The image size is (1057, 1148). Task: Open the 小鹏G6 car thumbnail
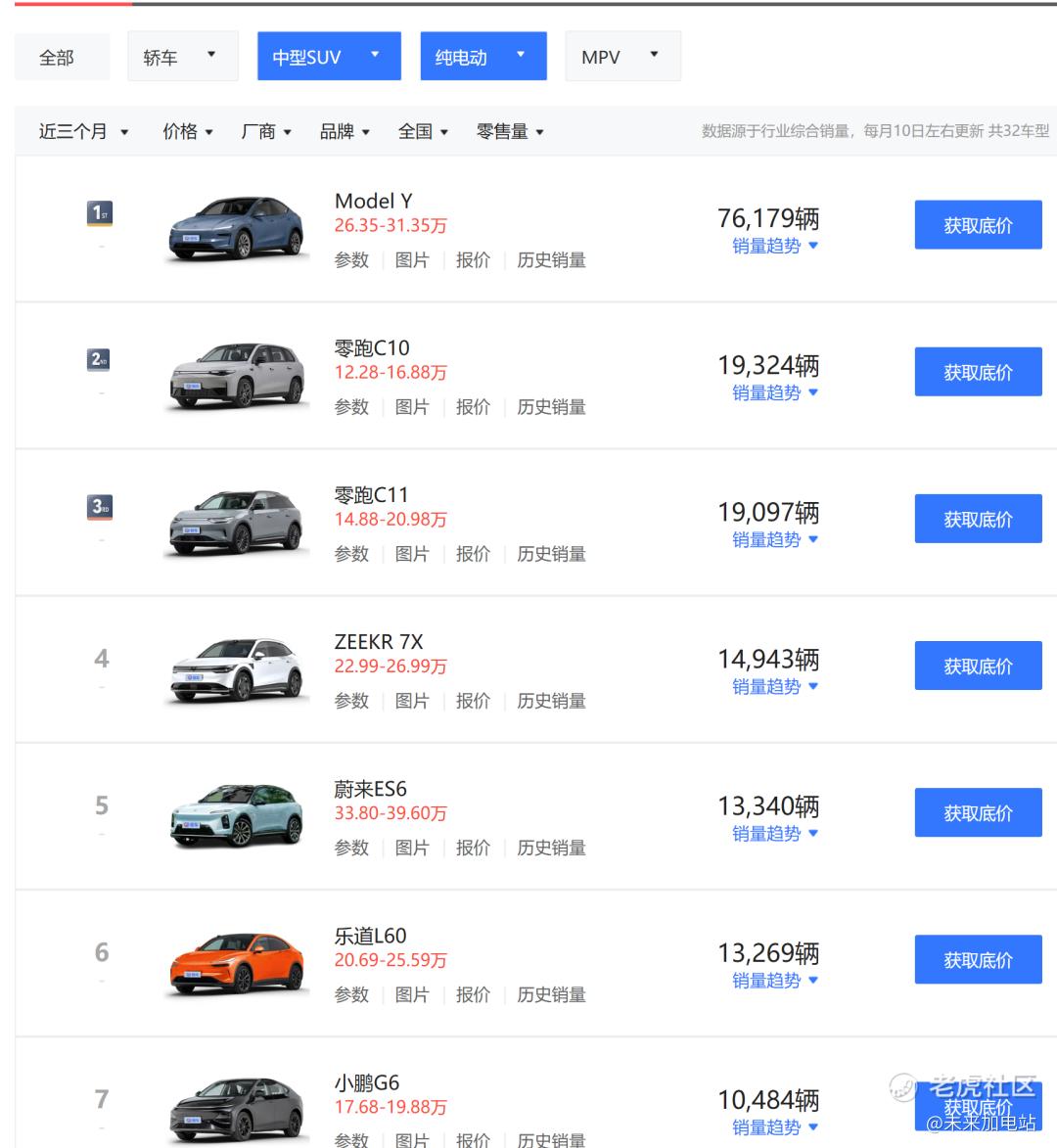[236, 1110]
